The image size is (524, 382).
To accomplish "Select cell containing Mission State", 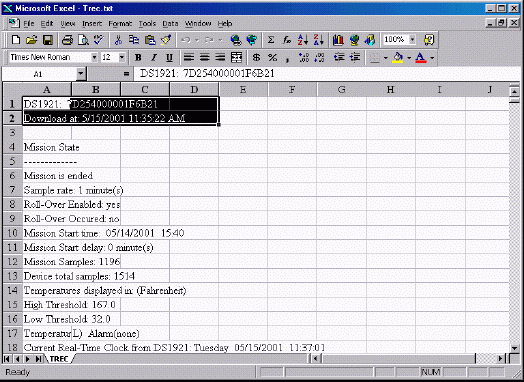I will 47,147.
